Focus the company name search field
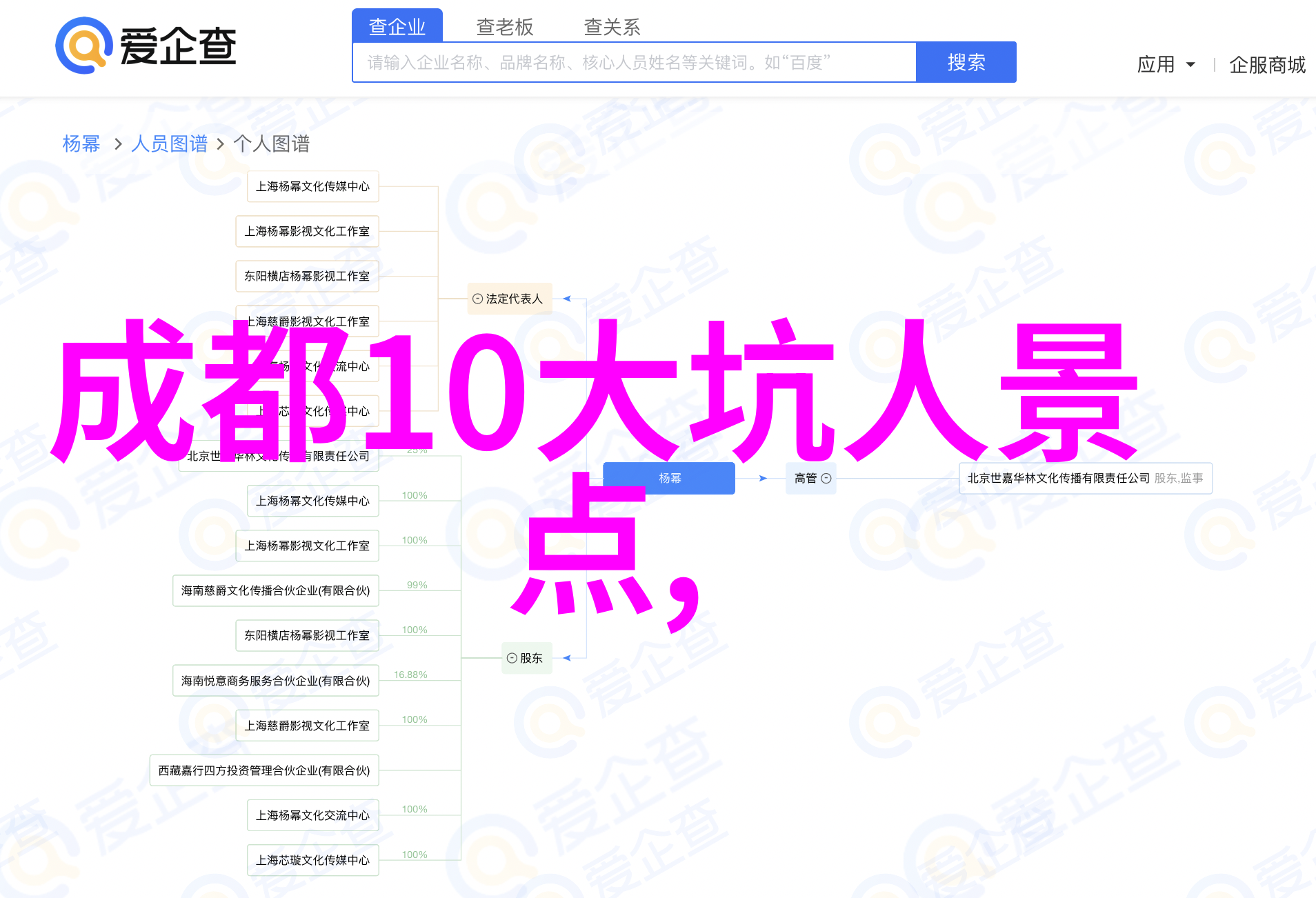1316x898 pixels. coord(635,62)
